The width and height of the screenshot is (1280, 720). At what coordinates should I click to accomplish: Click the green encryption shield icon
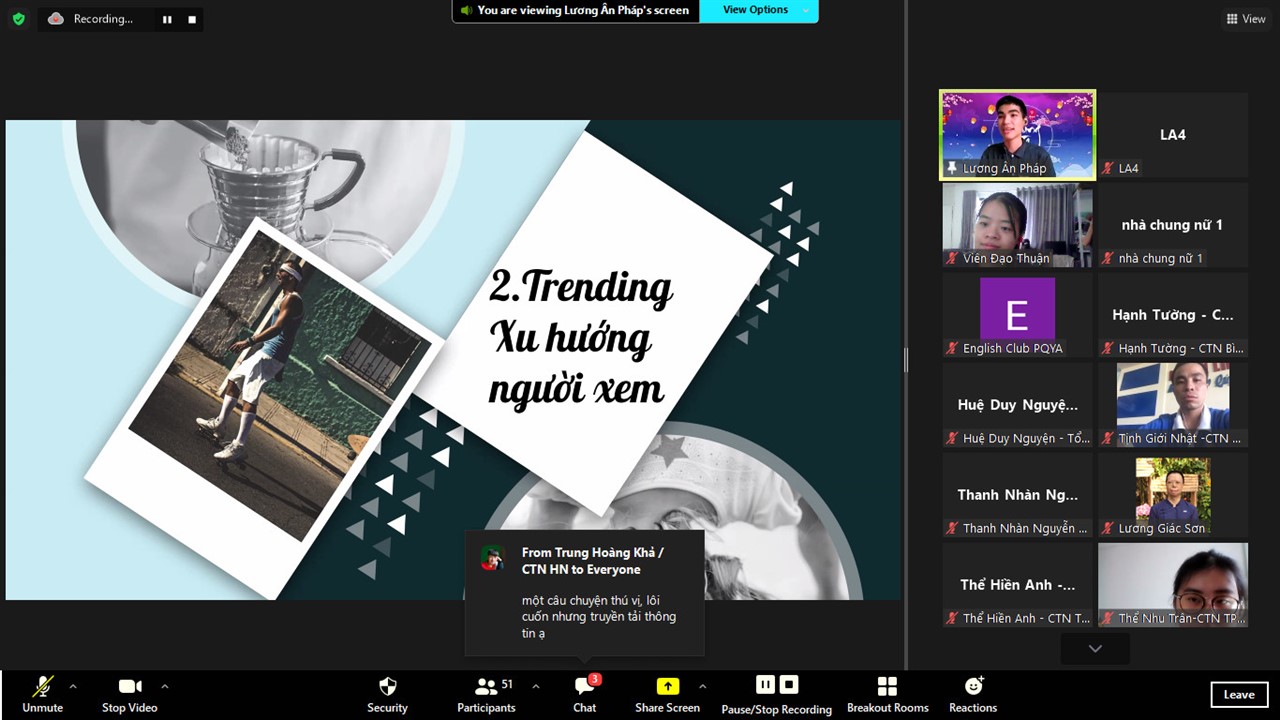(18, 19)
